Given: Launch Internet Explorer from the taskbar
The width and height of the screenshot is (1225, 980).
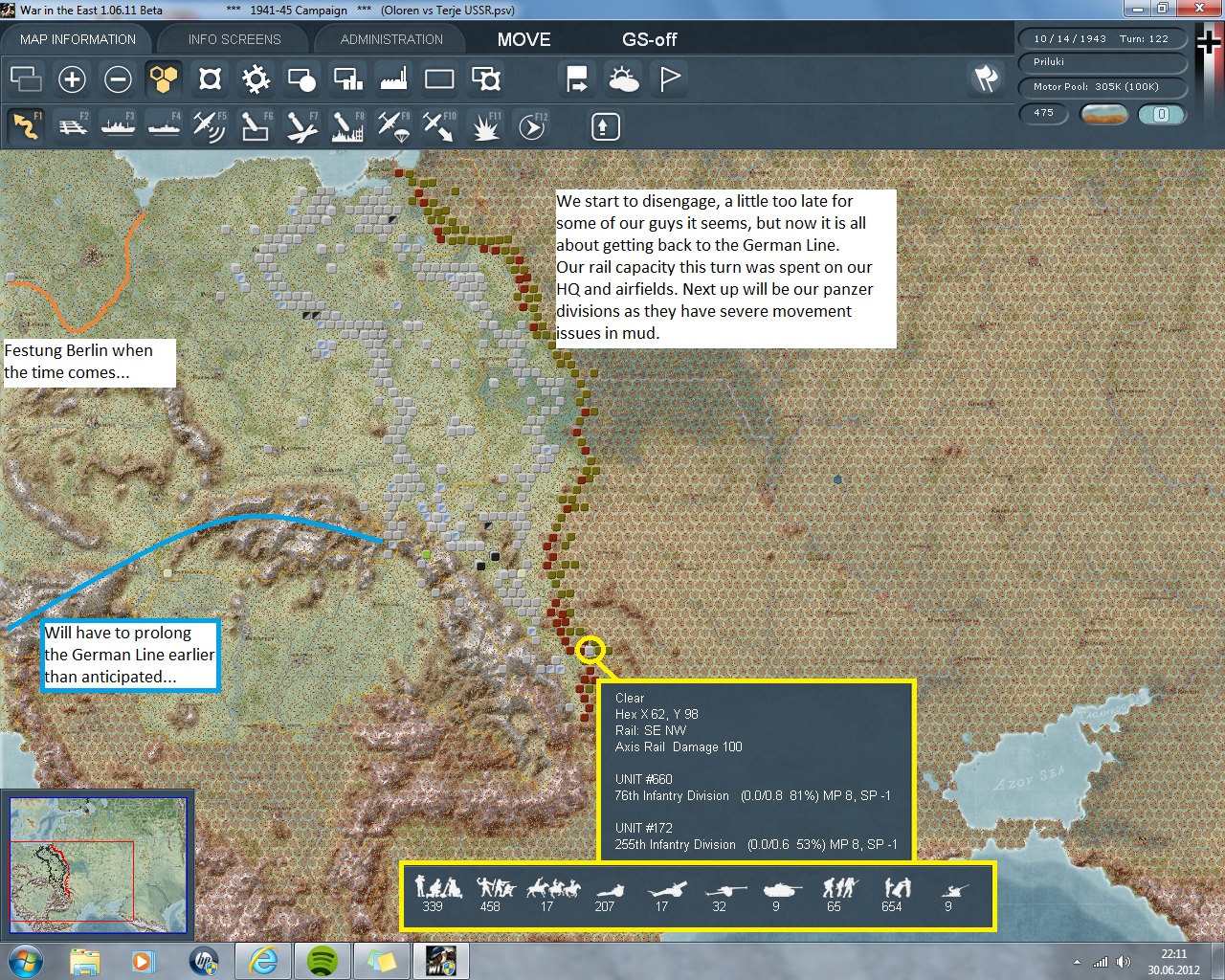Looking at the screenshot, I should 263,960.
